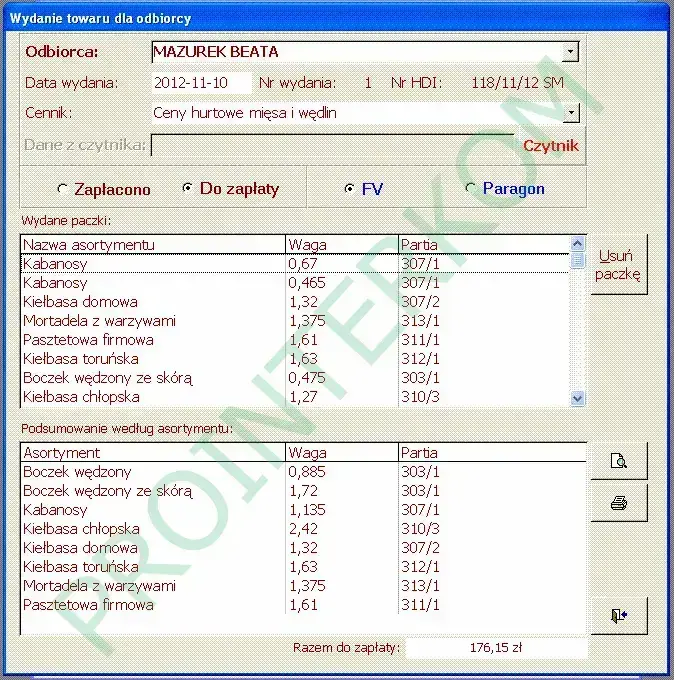Click the Dane z czytnika input field
The image size is (674, 680).
tap(332, 145)
